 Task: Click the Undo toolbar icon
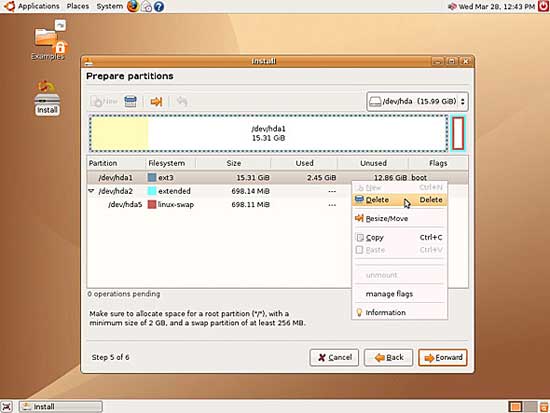(x=182, y=101)
